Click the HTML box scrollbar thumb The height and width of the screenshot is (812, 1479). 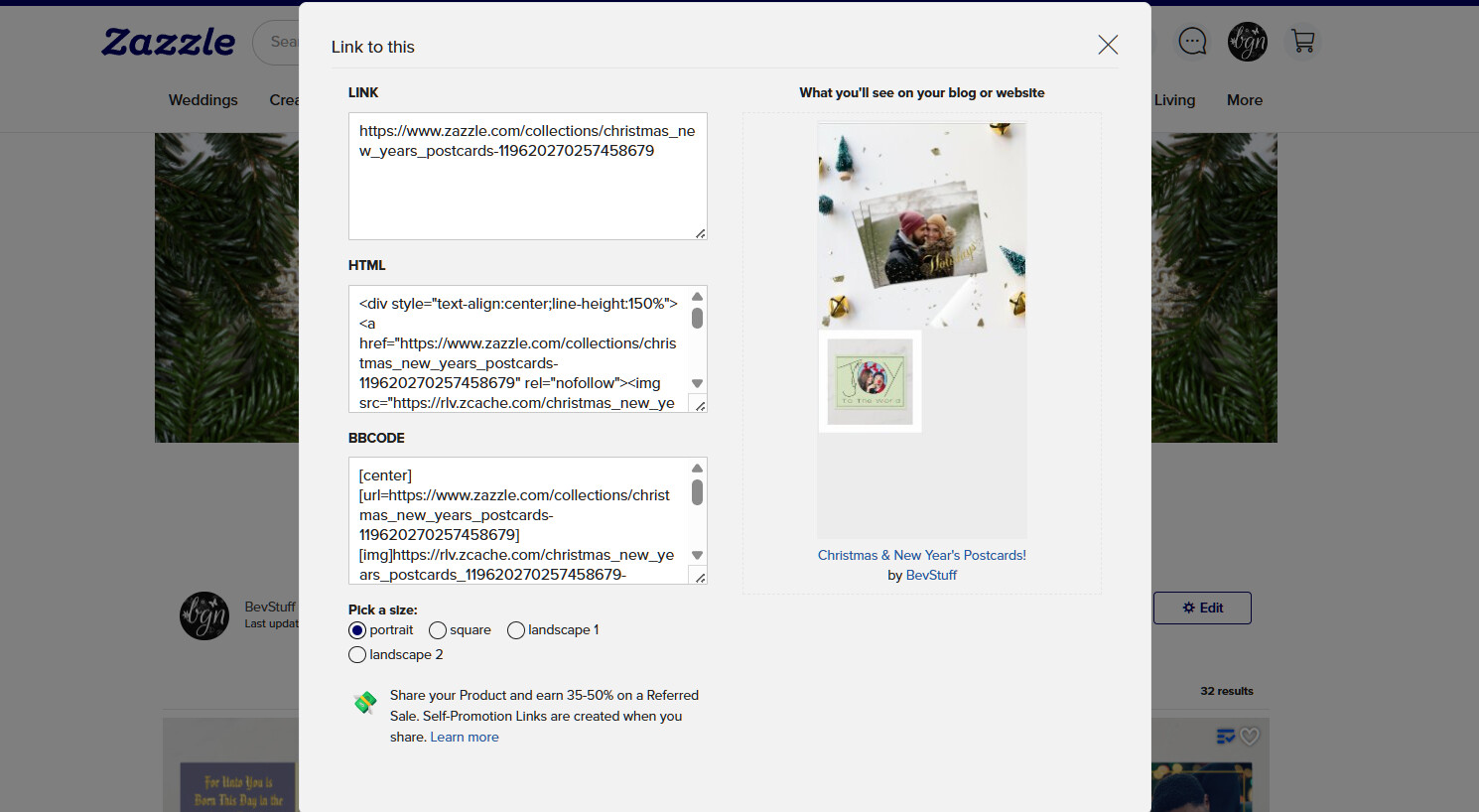coord(697,318)
